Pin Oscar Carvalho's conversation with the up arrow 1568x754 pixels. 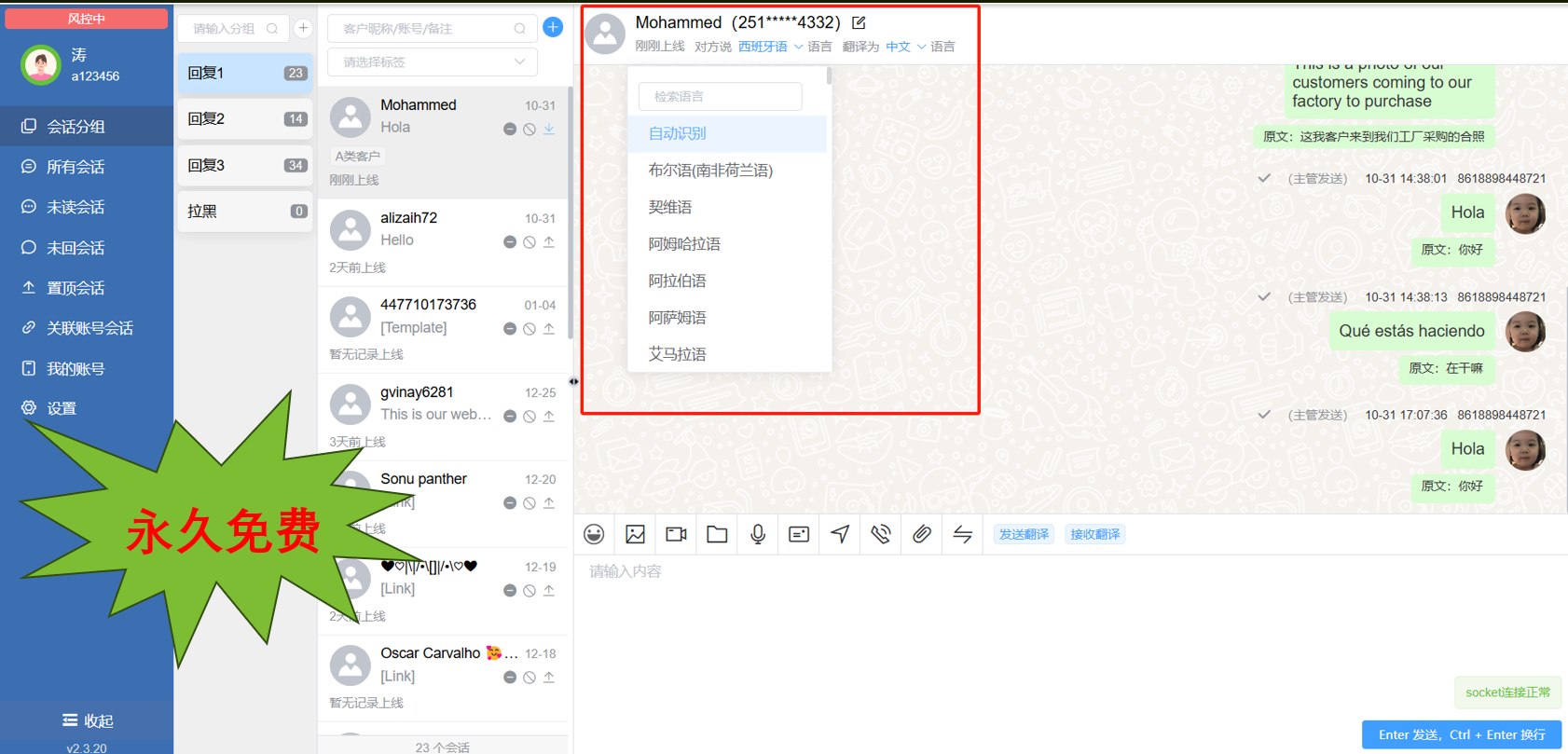549,678
